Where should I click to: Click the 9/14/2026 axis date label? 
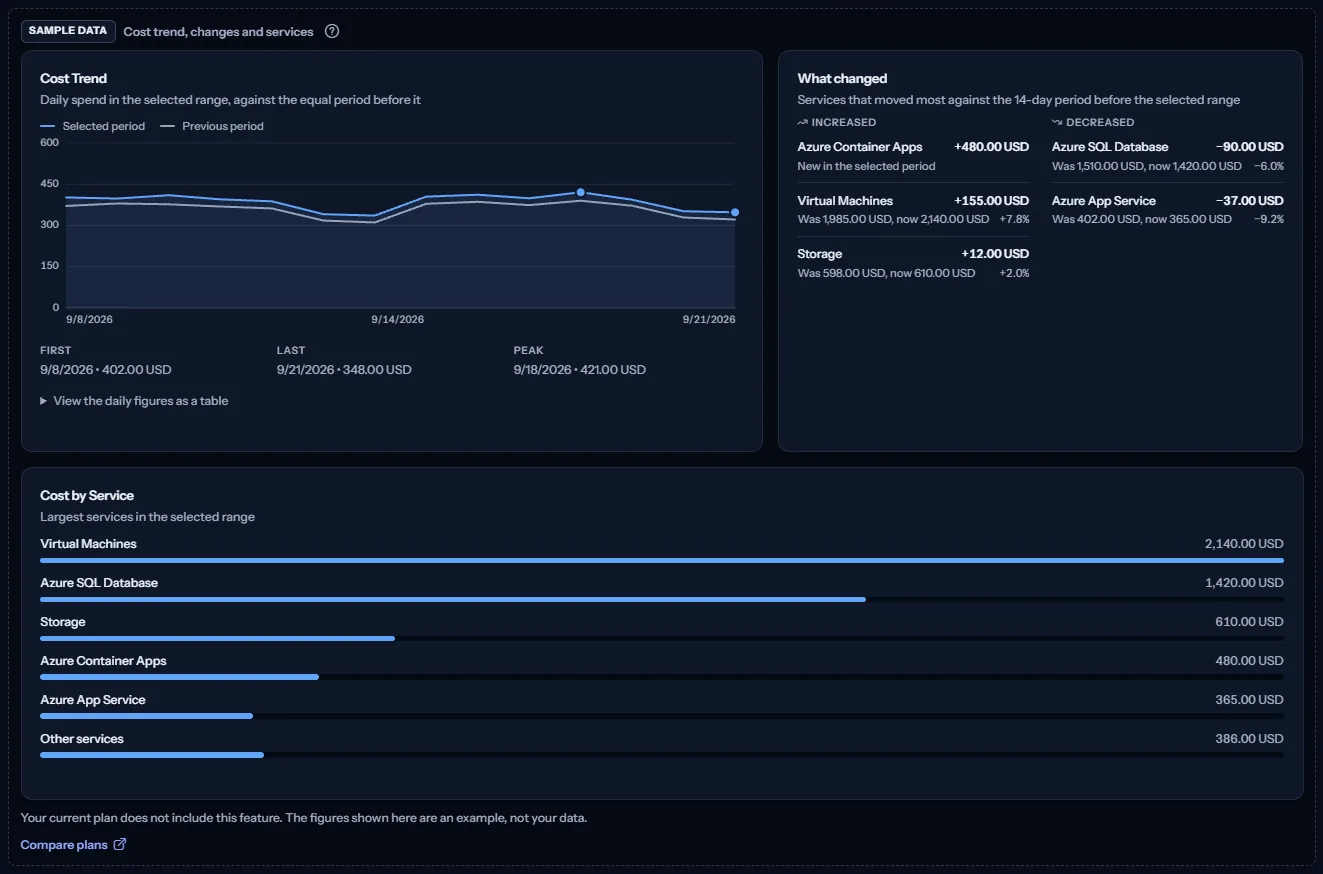pyautogui.click(x=398, y=319)
